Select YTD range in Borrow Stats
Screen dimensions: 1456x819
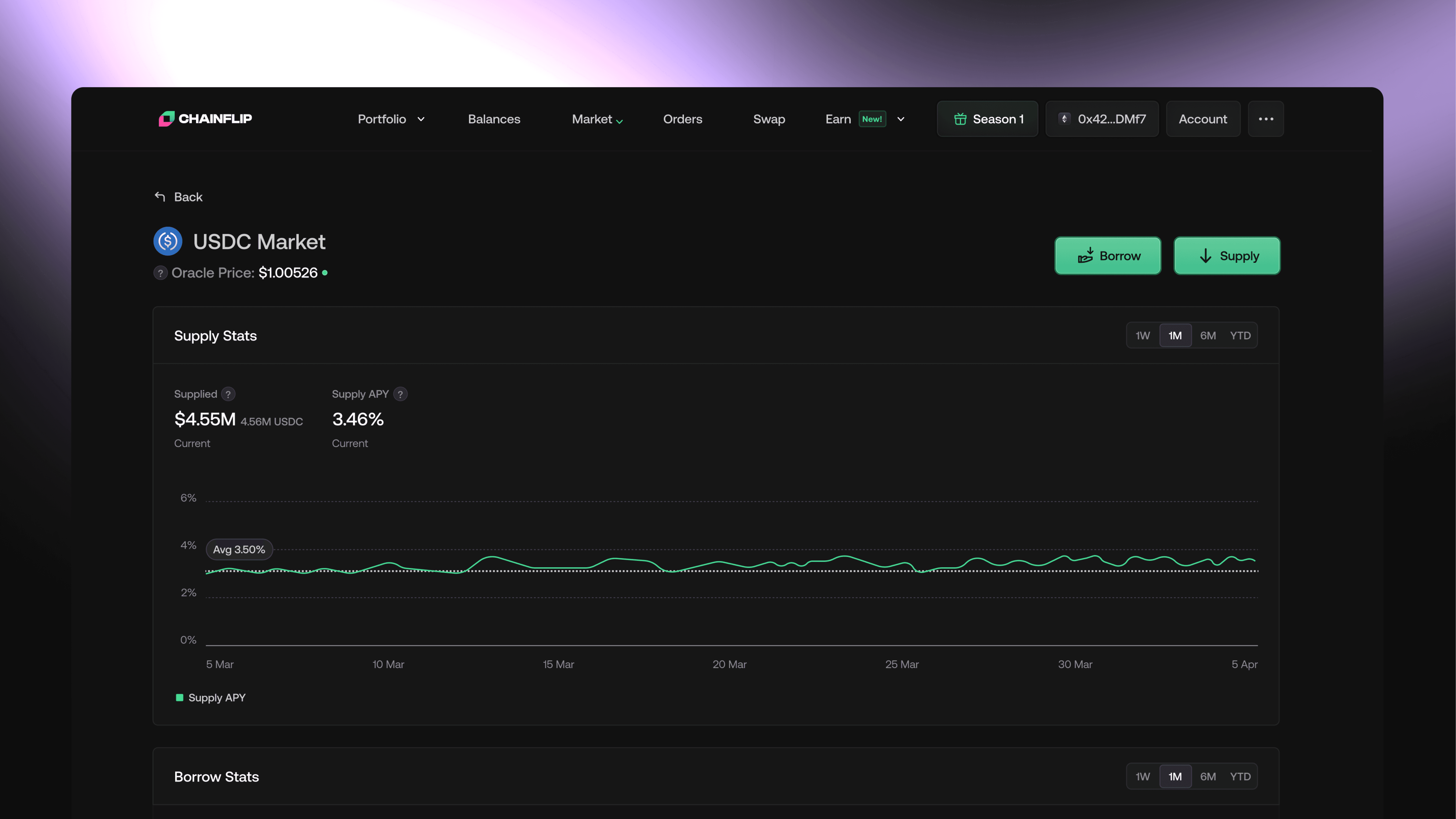tap(1240, 777)
